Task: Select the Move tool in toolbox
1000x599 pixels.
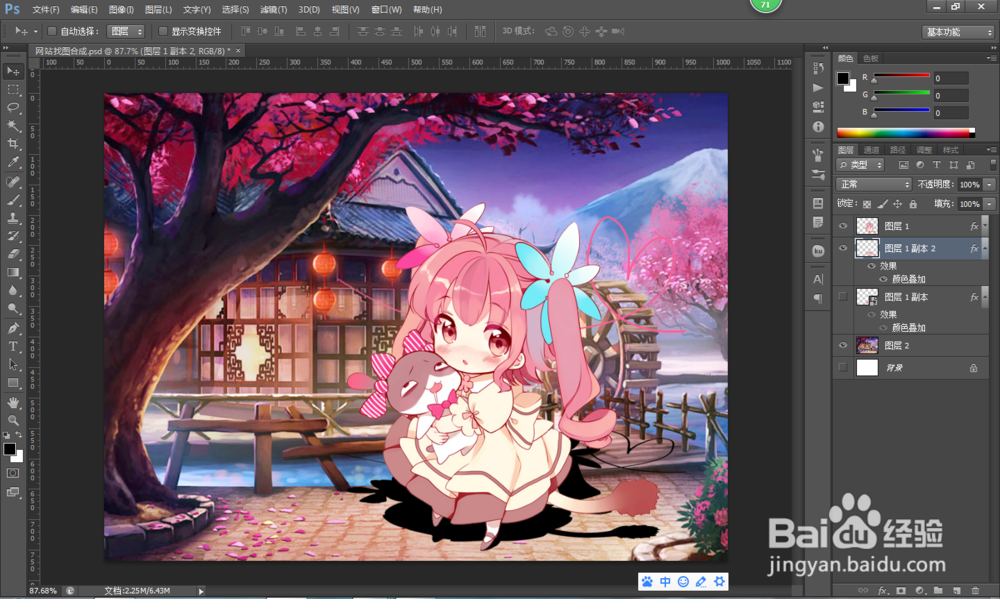Action: click(13, 71)
